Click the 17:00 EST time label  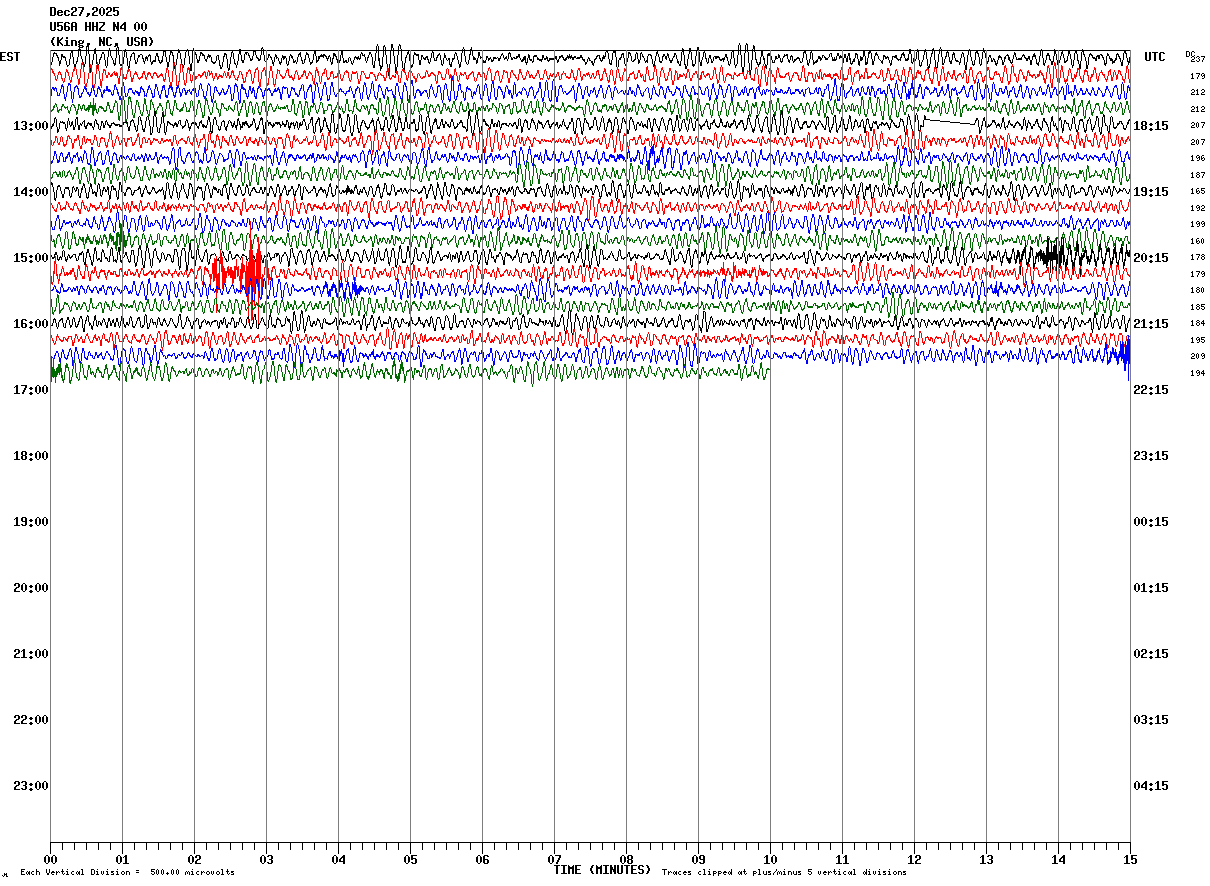(x=31, y=390)
